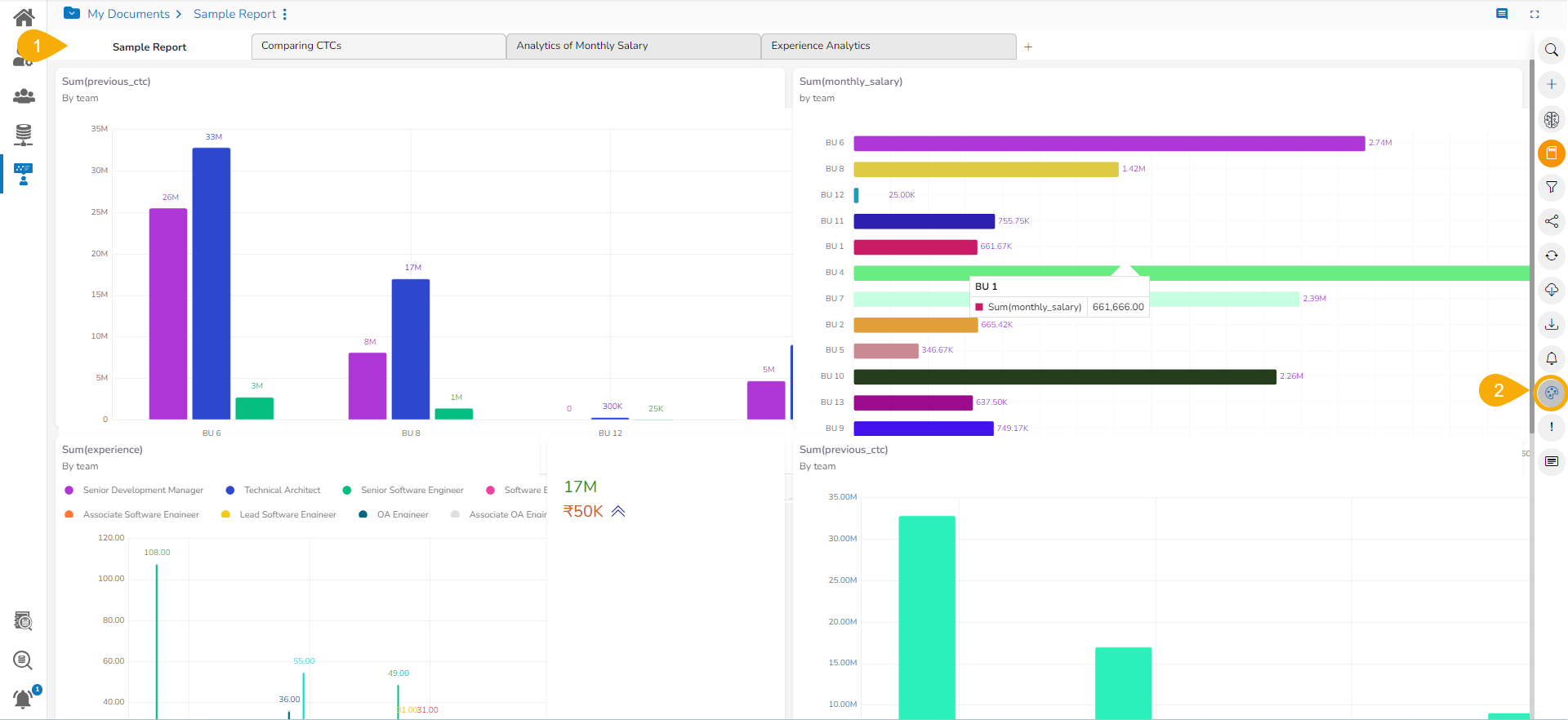Open the search icon in right toolbar
Image resolution: width=1568 pixels, height=720 pixels.
1551,51
